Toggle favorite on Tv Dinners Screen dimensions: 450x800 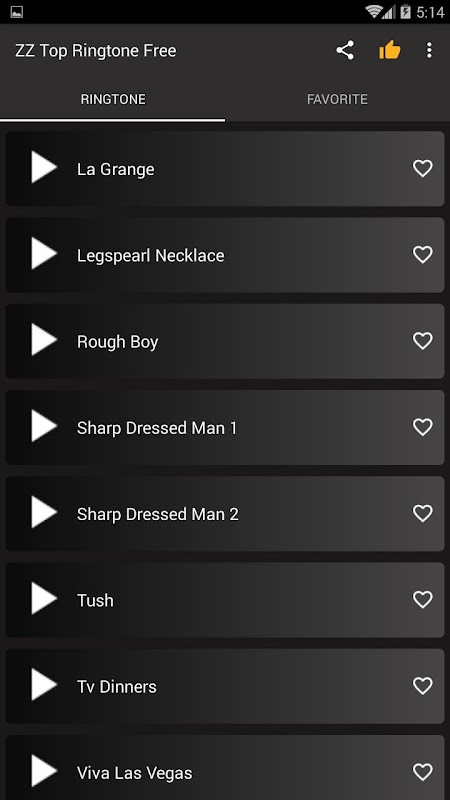pyautogui.click(x=422, y=686)
